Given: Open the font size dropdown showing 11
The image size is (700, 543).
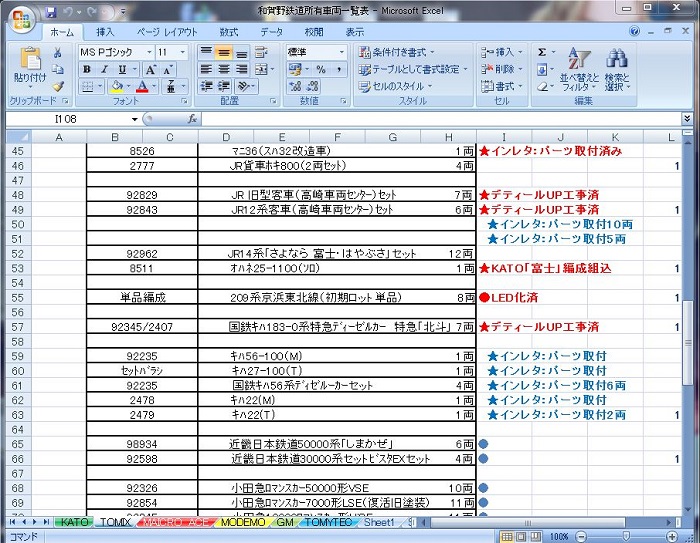Looking at the screenshot, I should point(182,52).
